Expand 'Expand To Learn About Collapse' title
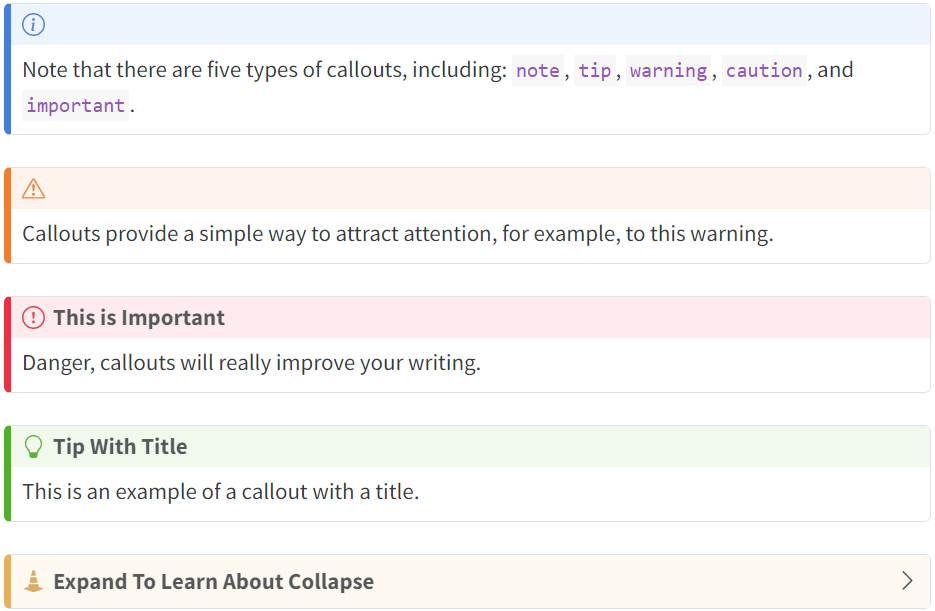This screenshot has height=611, width=935. pos(213,581)
